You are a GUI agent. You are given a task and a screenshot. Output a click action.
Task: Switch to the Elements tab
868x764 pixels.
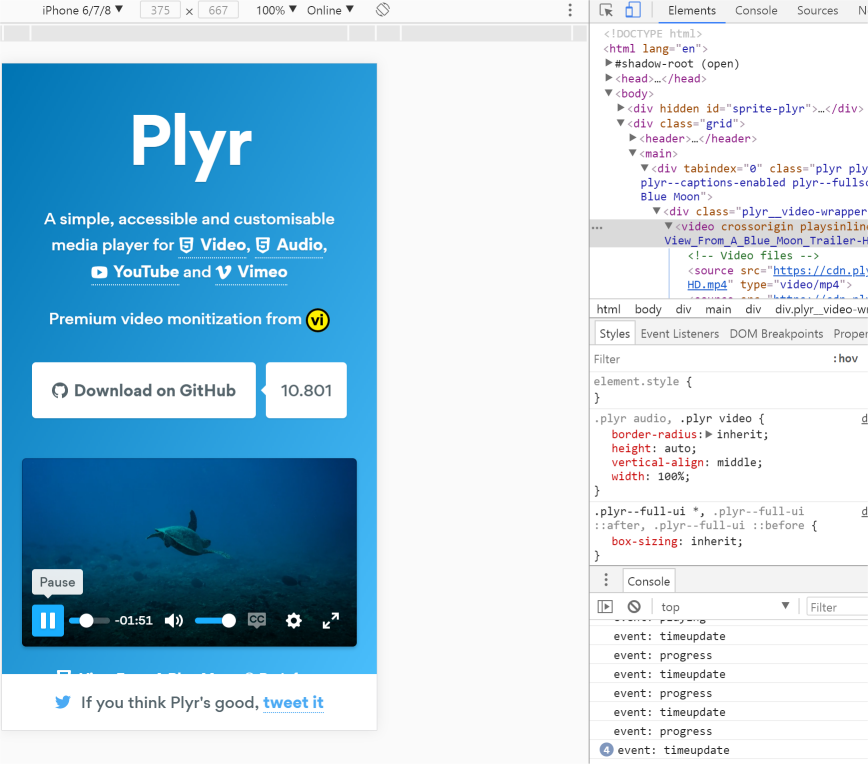pos(691,10)
